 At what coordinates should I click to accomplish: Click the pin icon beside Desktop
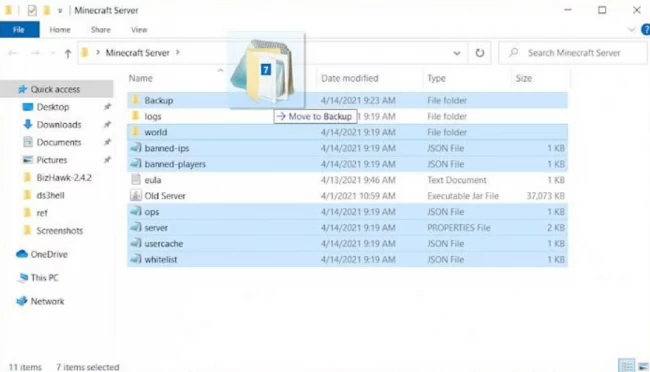[107, 107]
